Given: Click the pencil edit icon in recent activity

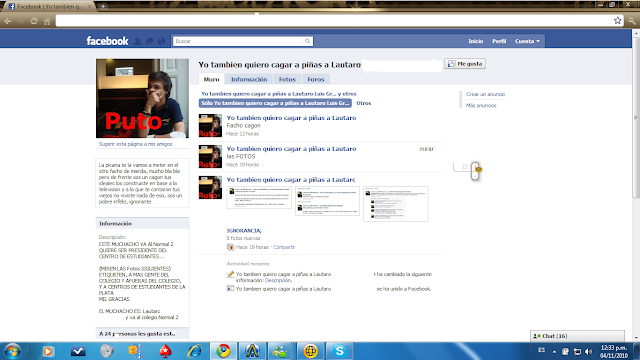Looking at the screenshot, I should [x=230, y=274].
